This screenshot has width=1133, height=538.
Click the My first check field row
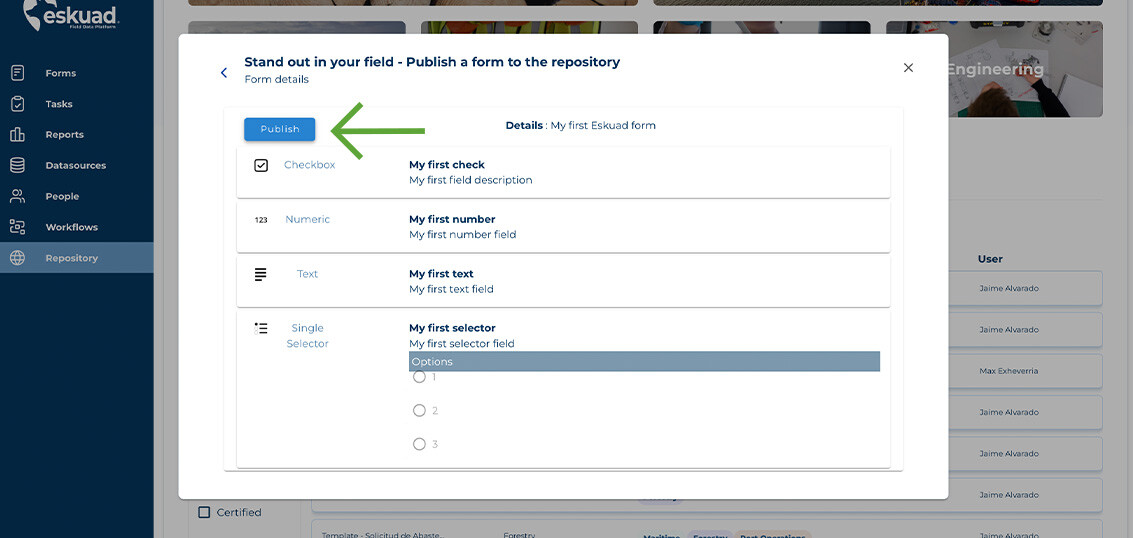[x=562, y=172]
